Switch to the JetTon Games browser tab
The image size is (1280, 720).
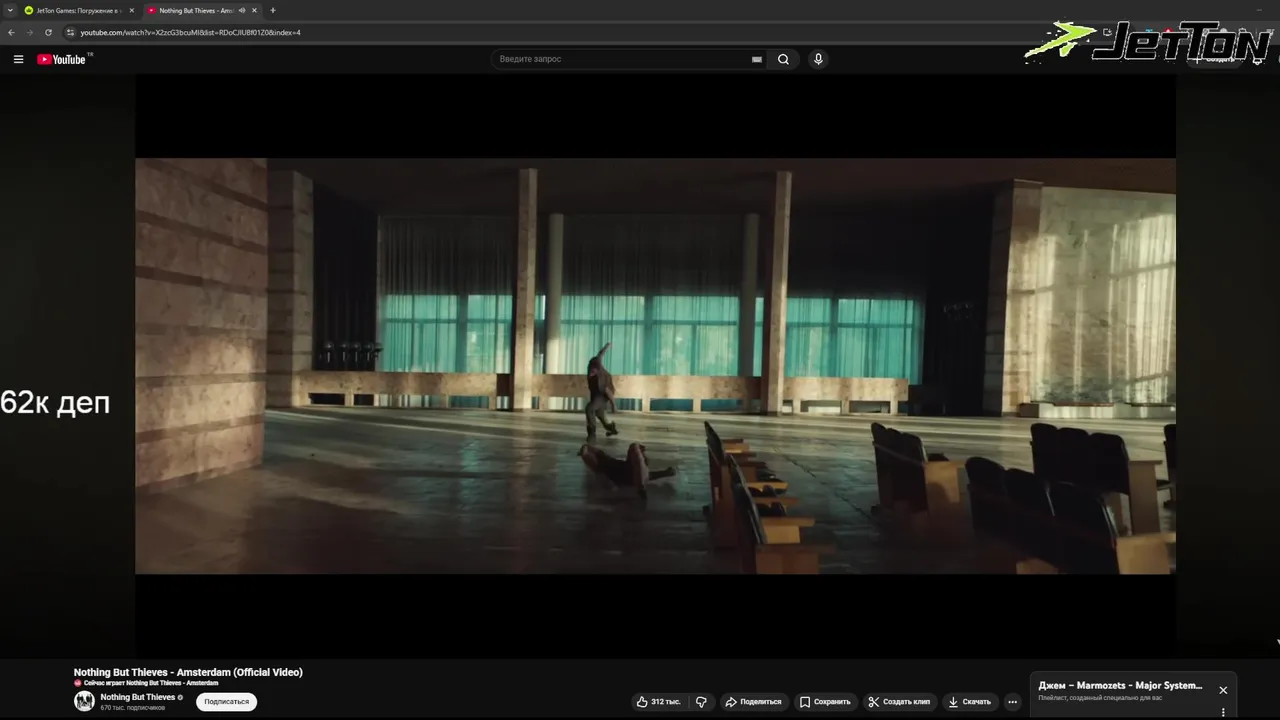[78, 10]
